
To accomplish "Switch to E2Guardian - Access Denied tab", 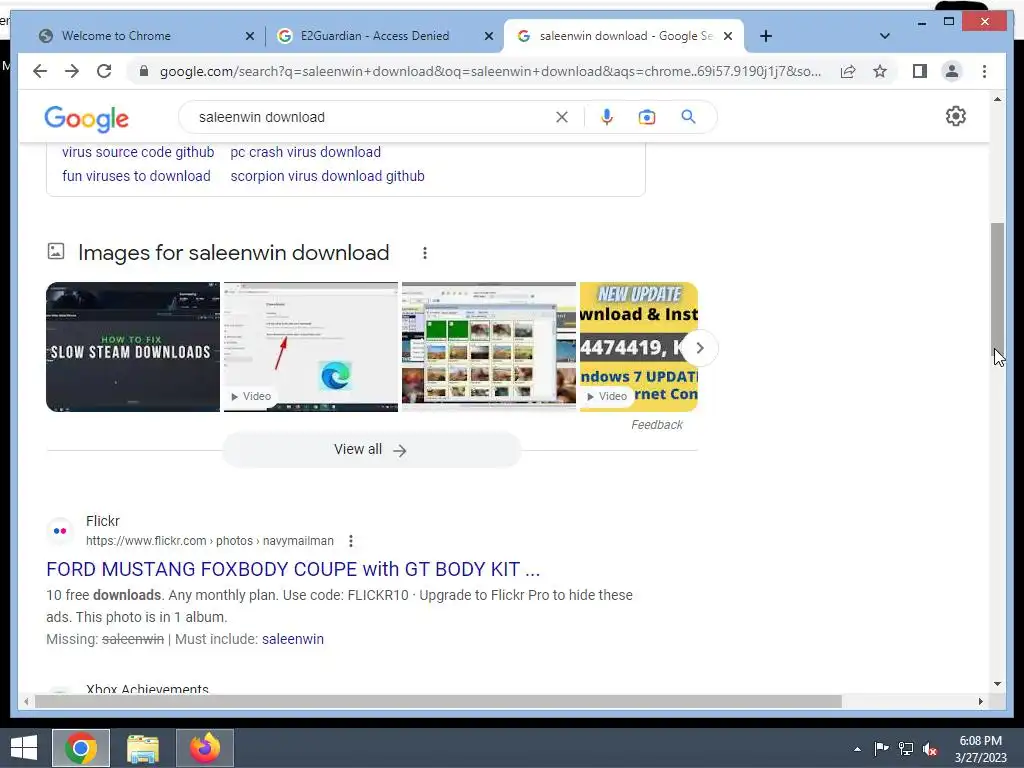I will coord(385,36).
